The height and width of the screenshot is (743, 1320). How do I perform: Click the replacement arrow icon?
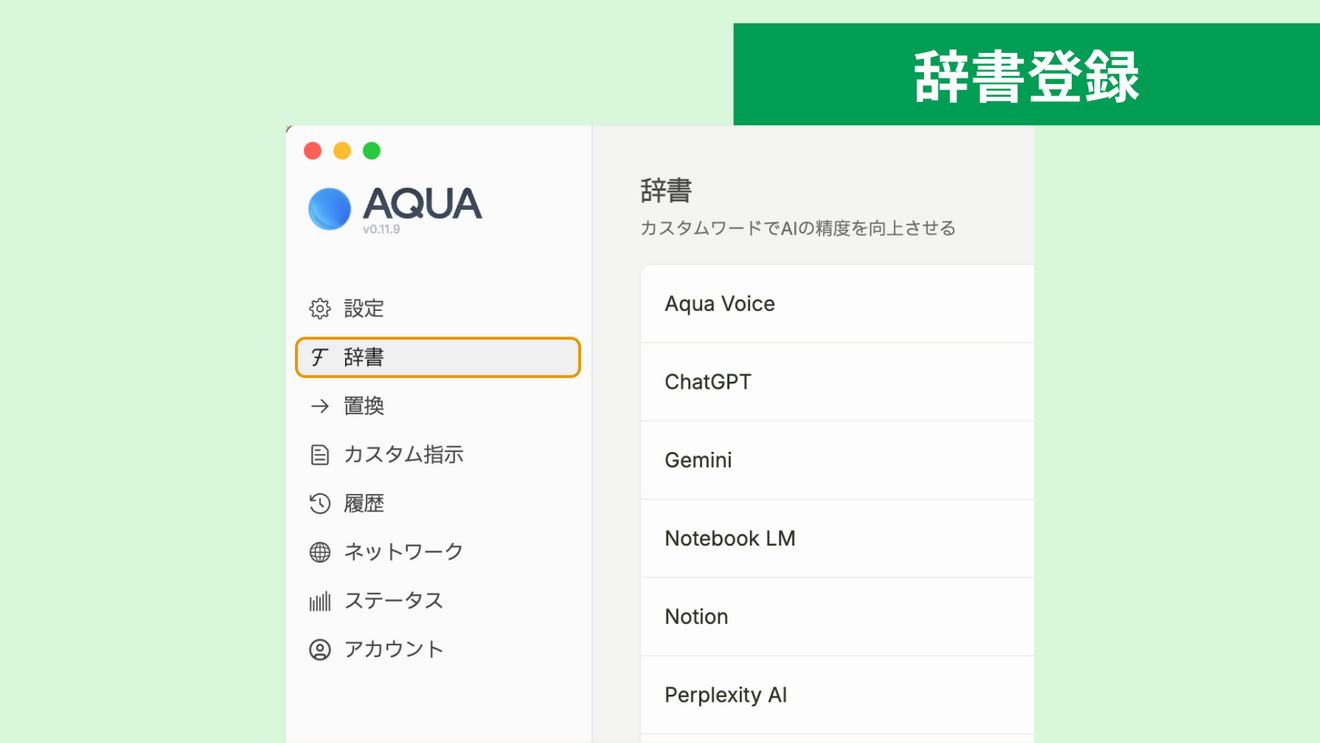pyautogui.click(x=320, y=406)
